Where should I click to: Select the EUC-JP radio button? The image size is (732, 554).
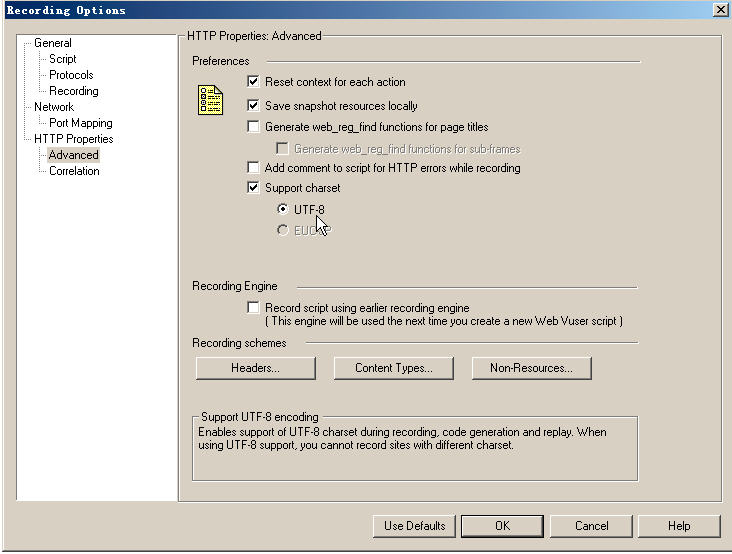282,230
